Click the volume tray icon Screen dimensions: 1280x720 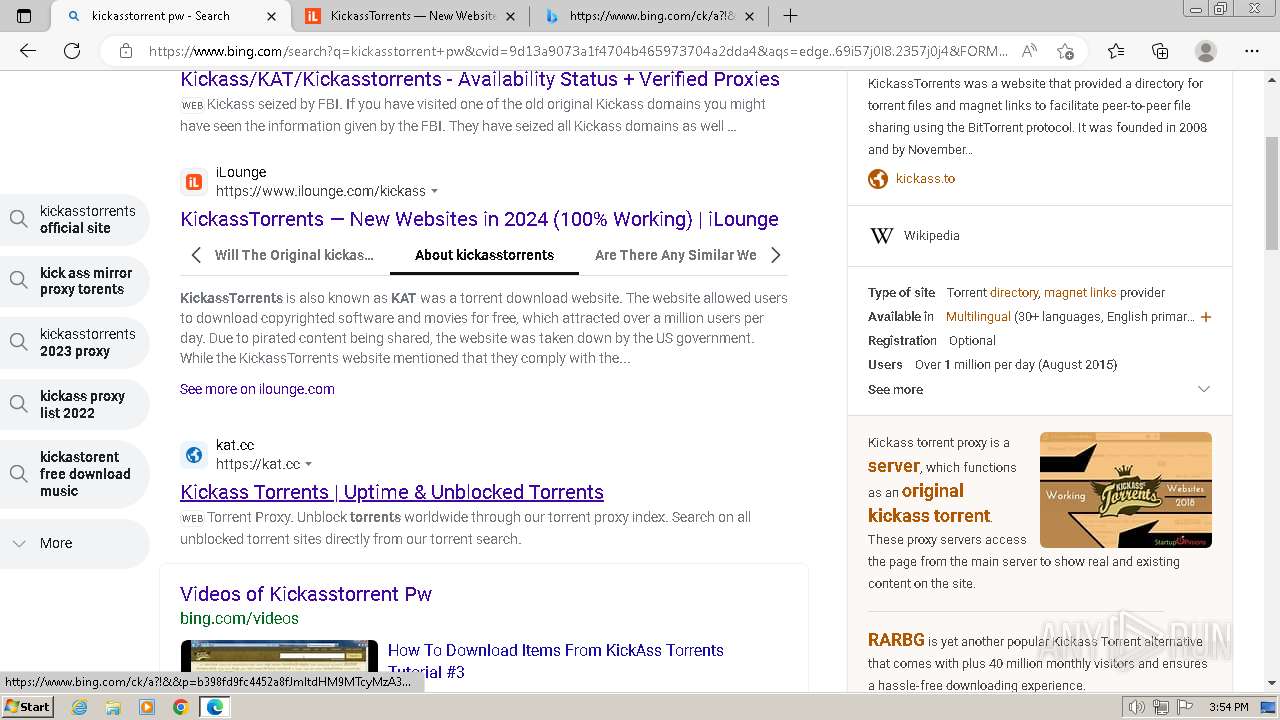1138,707
